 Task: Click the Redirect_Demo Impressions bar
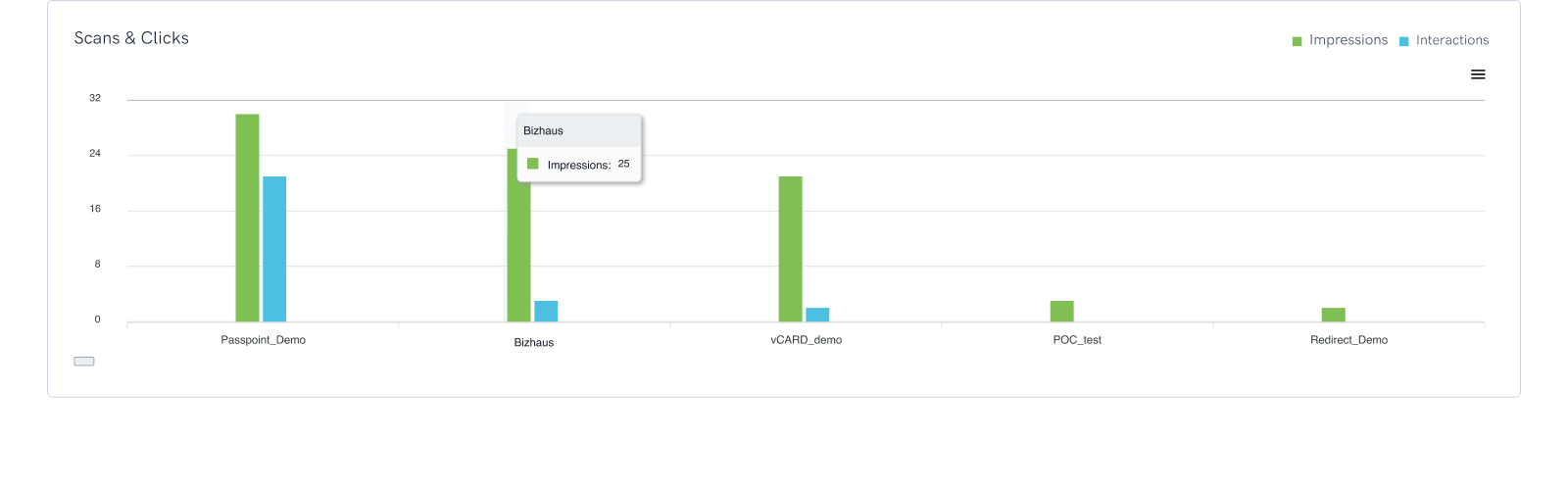pyautogui.click(x=1333, y=315)
